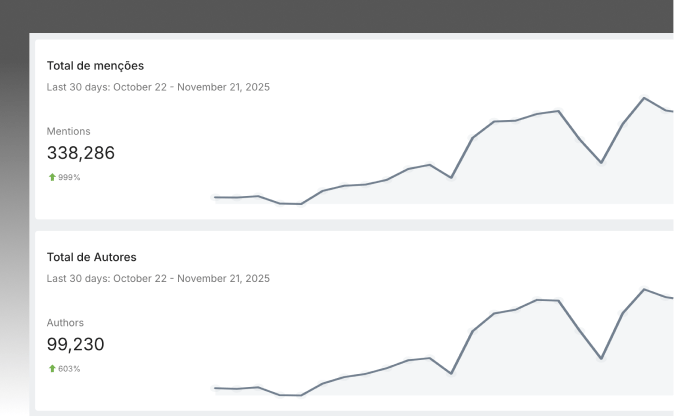The height and width of the screenshot is (416, 674).
Task: Click the Authors metric label
Action: [65, 323]
